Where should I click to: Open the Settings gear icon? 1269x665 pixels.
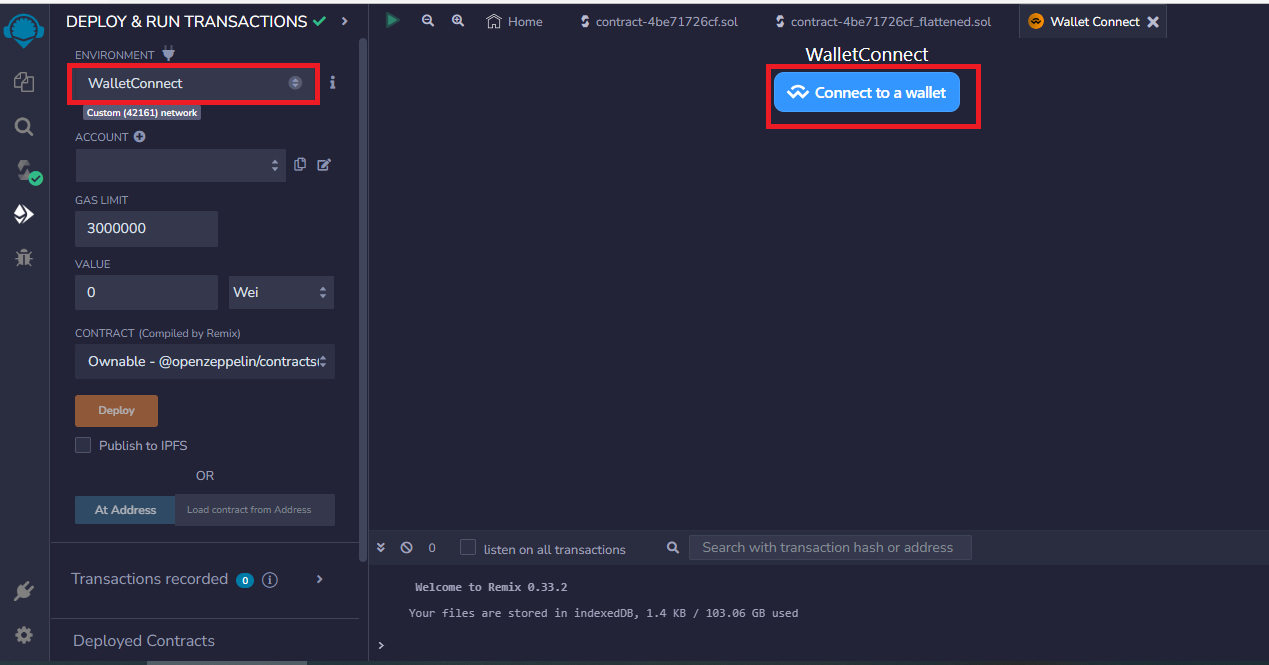pos(24,635)
